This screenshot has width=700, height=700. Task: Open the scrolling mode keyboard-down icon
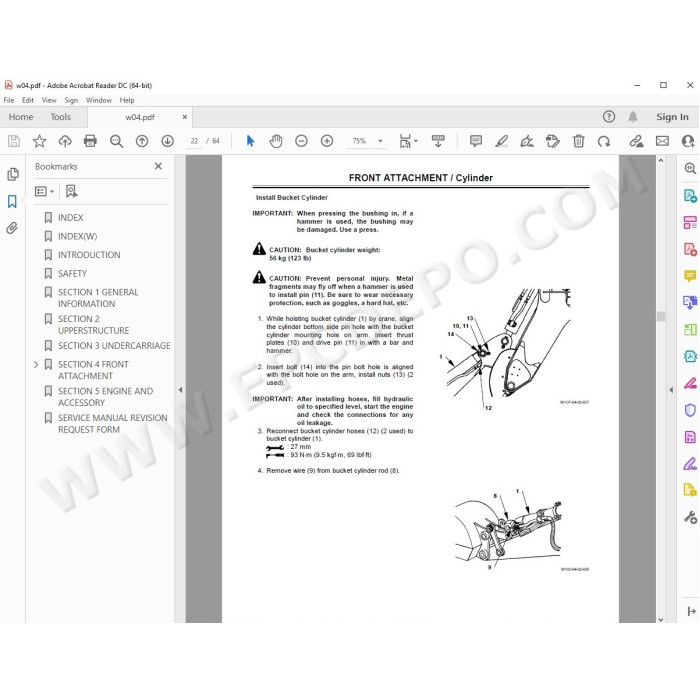[438, 141]
